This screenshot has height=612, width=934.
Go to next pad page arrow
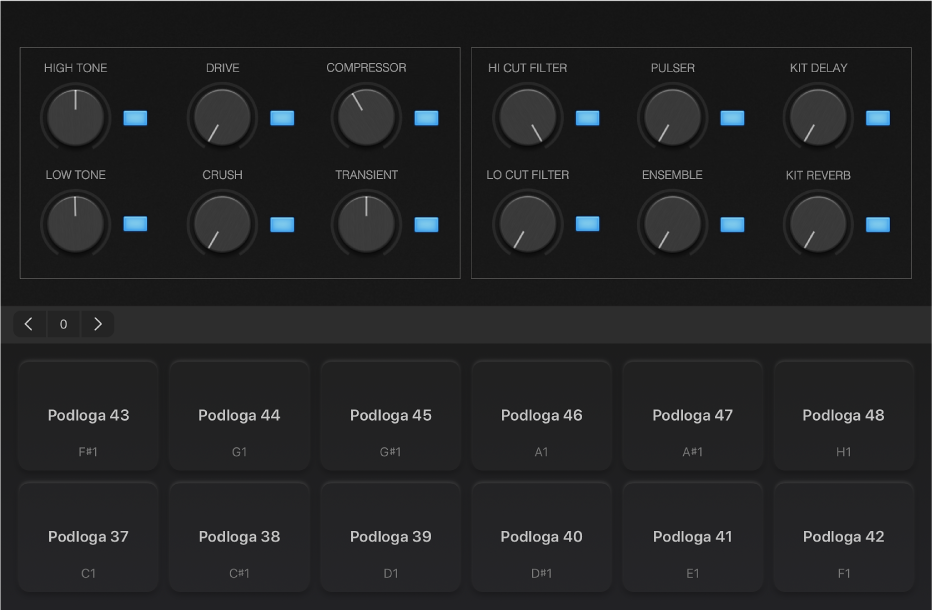point(98,324)
